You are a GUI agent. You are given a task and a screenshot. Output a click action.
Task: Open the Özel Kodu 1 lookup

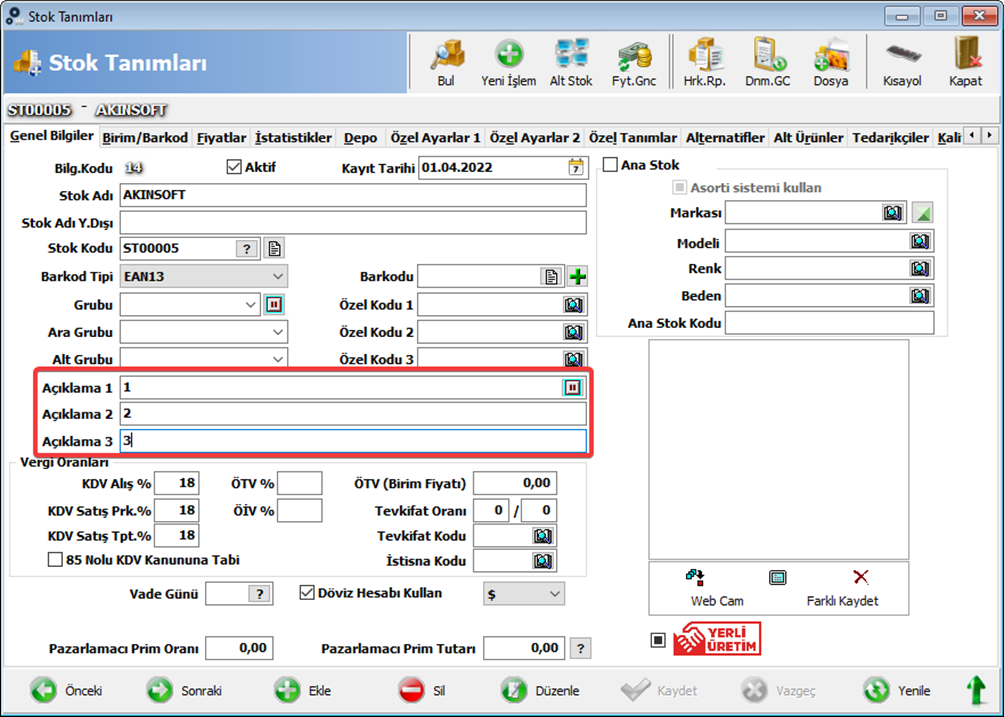(x=573, y=305)
